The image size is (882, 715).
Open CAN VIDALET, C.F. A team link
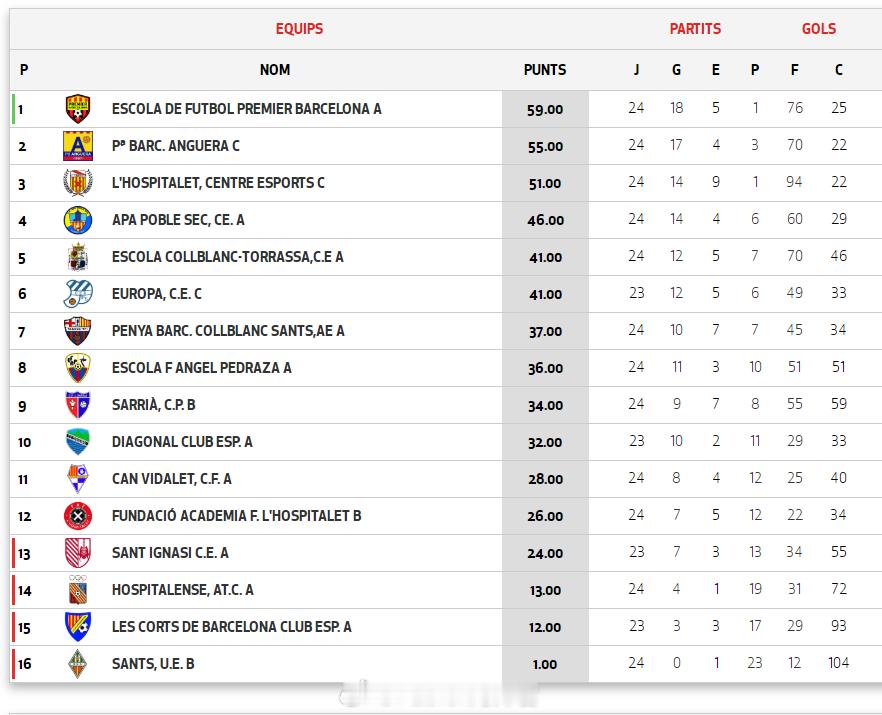tap(171, 479)
